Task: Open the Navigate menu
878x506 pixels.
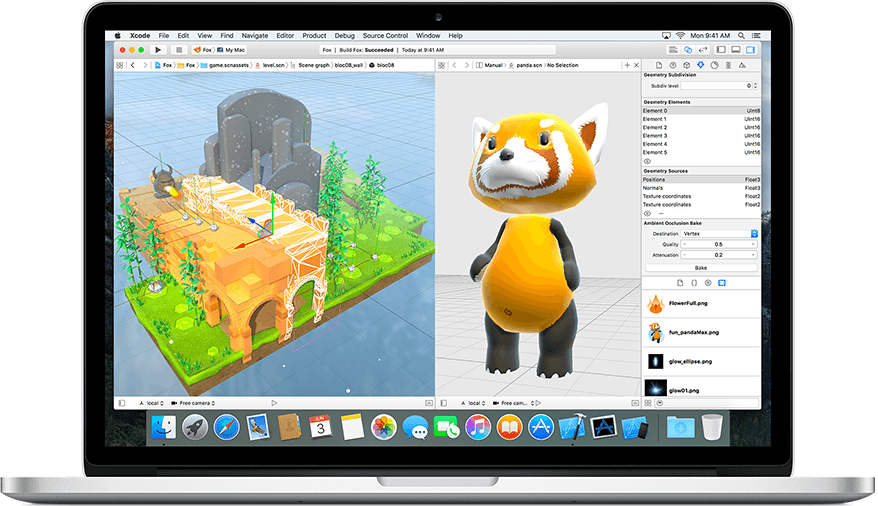Action: point(255,35)
